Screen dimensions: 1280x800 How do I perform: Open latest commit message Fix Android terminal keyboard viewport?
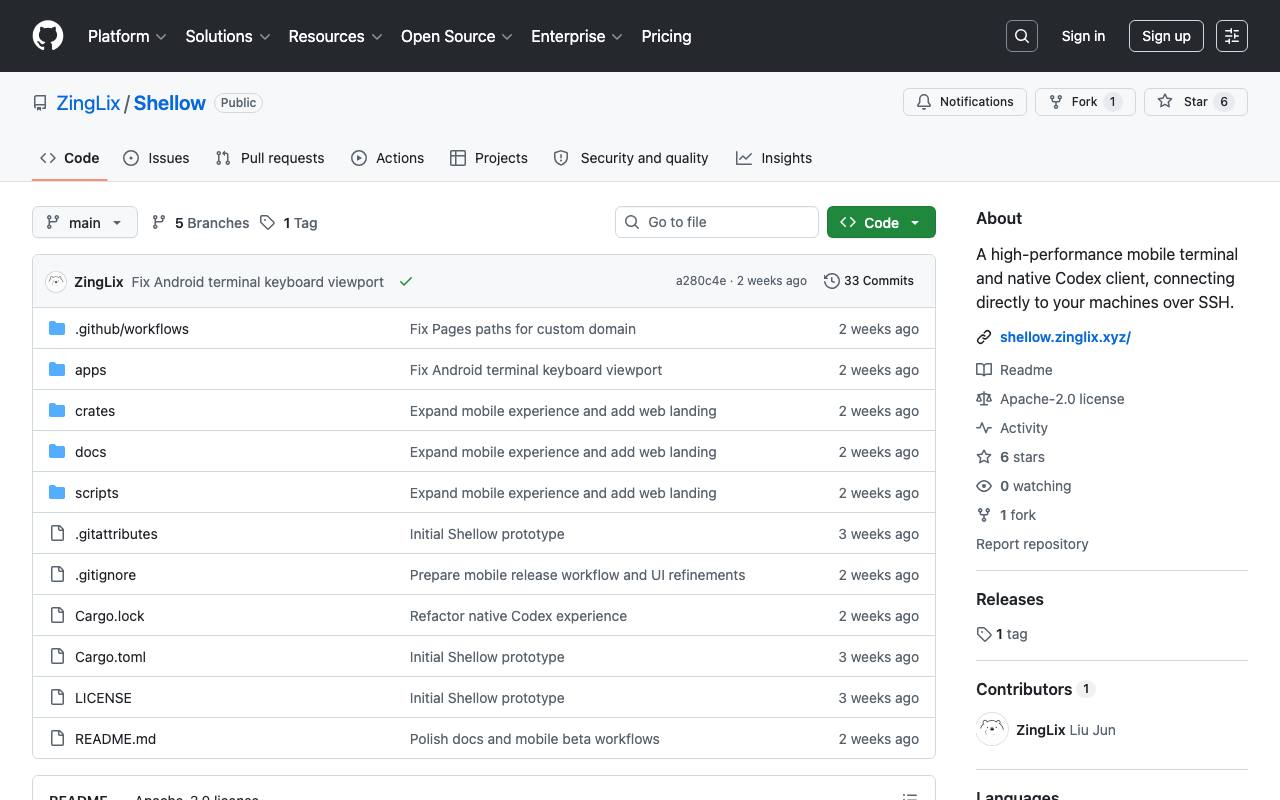click(258, 282)
